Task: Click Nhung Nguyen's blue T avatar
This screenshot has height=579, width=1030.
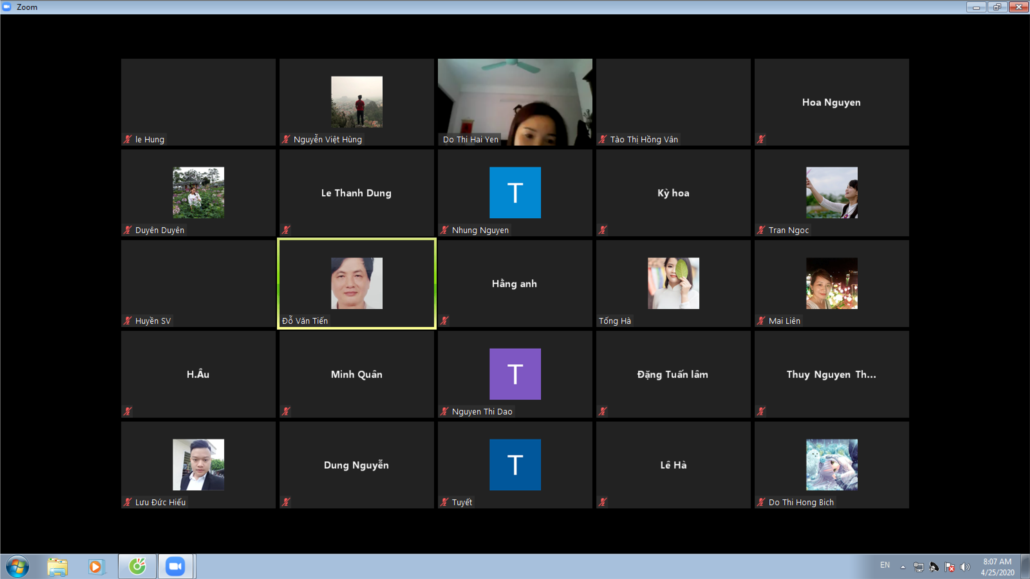Action: pyautogui.click(x=515, y=193)
